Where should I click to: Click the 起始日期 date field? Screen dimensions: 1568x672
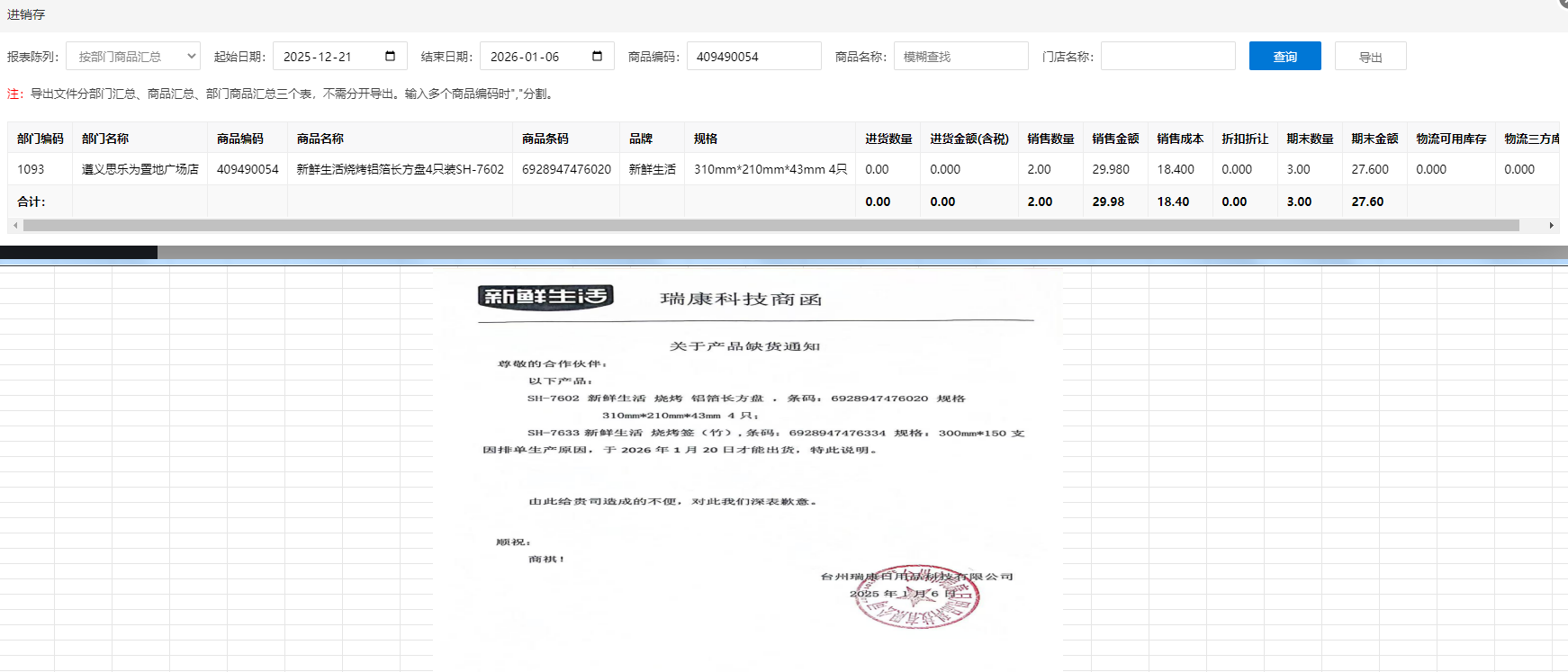329,56
